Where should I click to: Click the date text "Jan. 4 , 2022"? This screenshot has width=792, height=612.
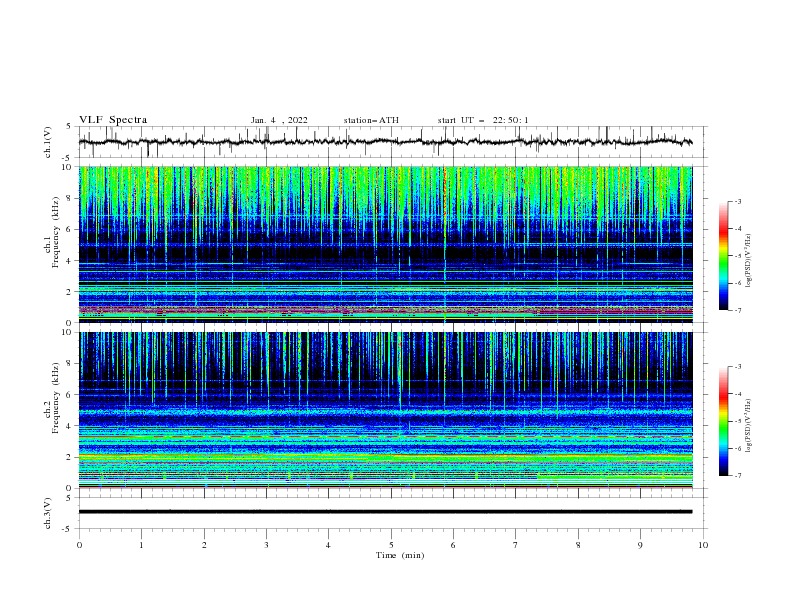point(279,120)
